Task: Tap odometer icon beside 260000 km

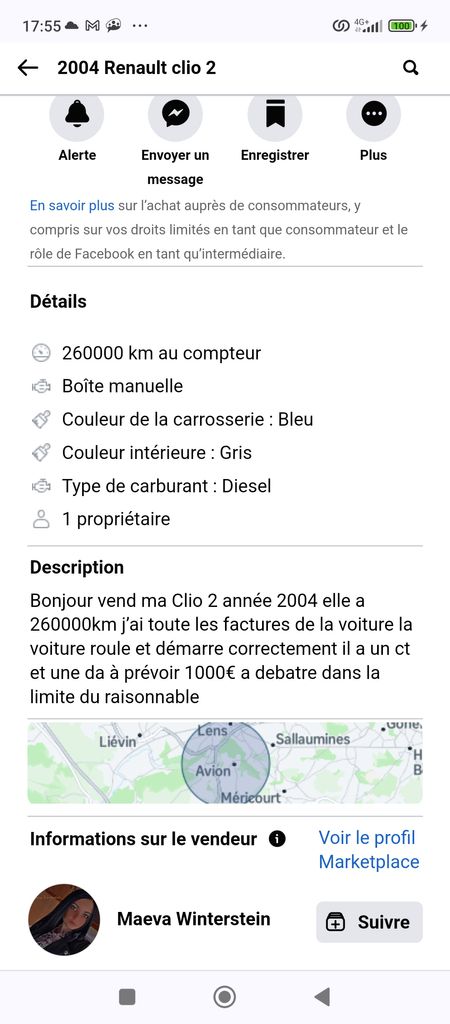Action: (41, 353)
